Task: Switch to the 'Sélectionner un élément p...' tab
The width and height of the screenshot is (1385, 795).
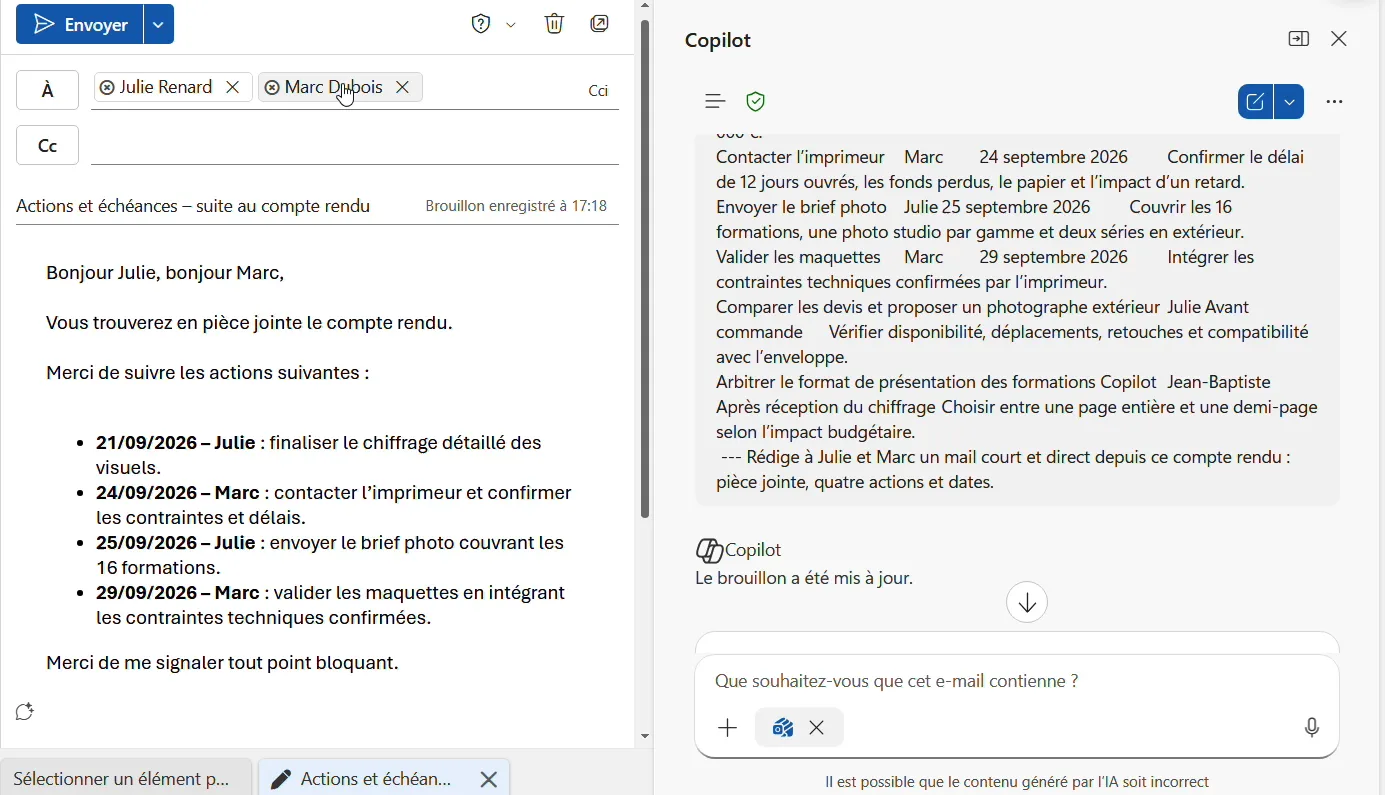Action: click(126, 778)
